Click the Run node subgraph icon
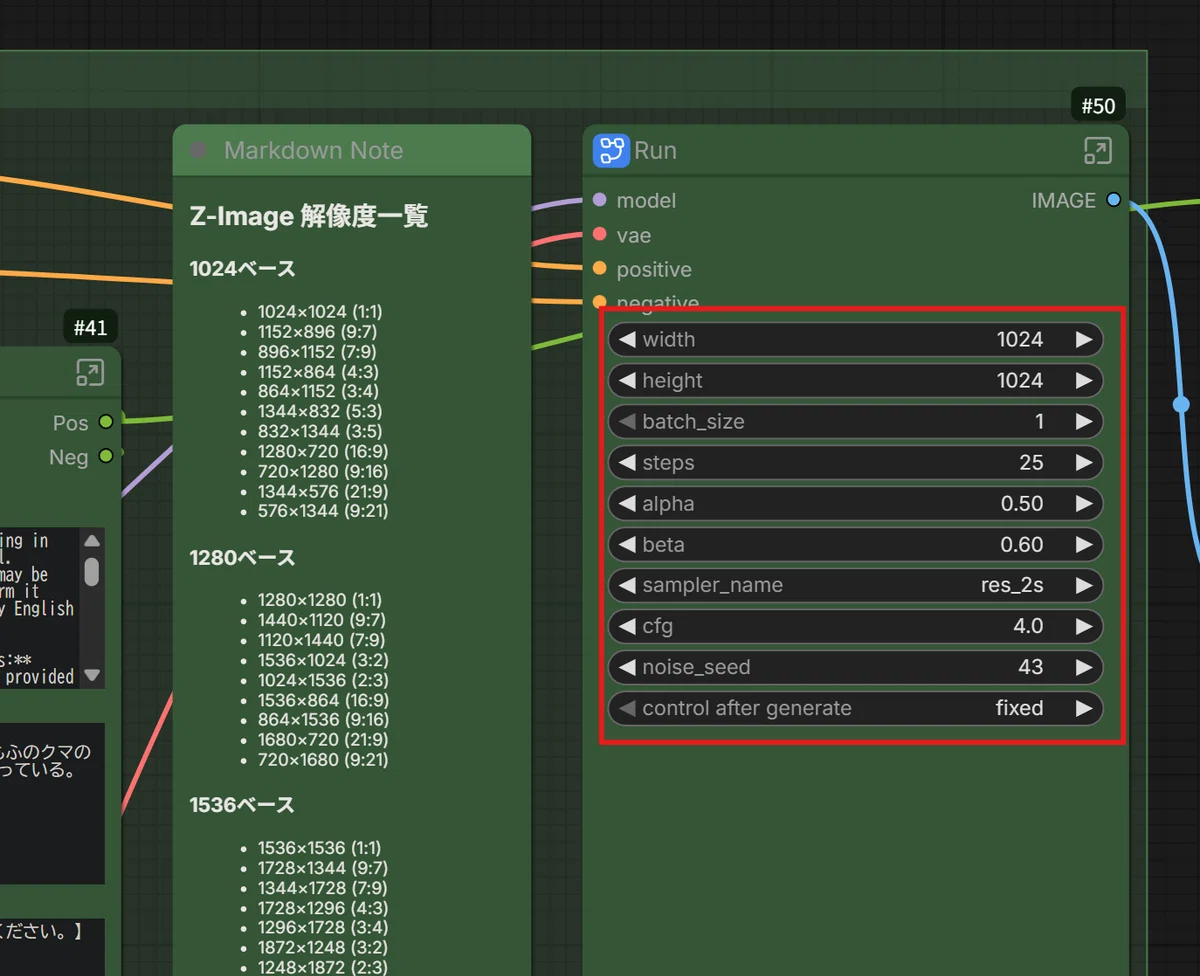Viewport: 1200px width, 976px height. tap(610, 151)
